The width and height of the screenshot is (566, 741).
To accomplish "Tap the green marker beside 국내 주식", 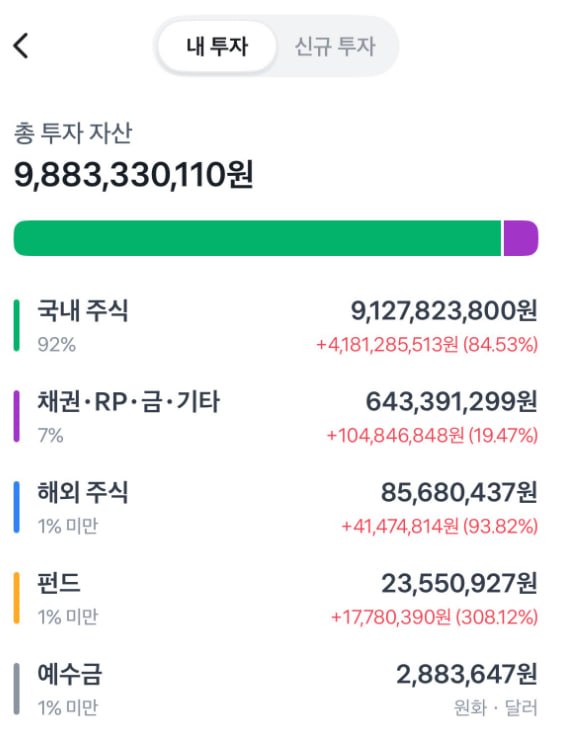I will pyautogui.click(x=17, y=326).
